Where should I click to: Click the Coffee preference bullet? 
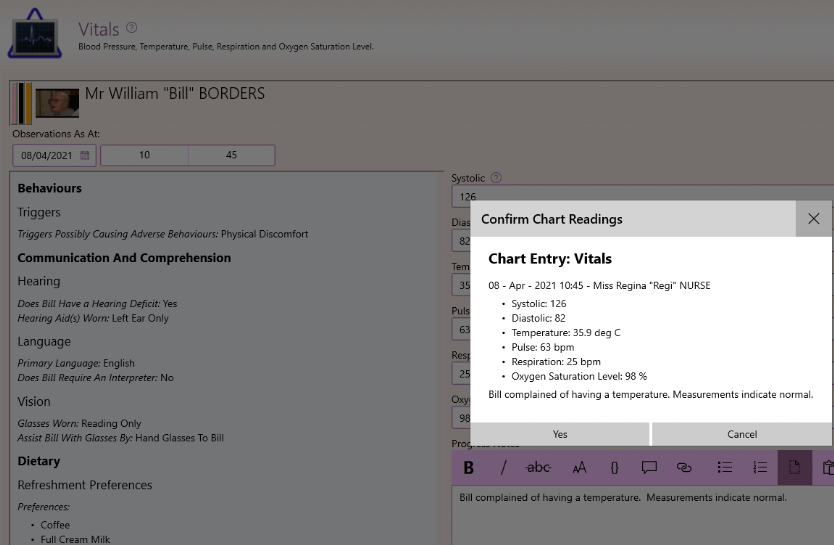click(55, 525)
